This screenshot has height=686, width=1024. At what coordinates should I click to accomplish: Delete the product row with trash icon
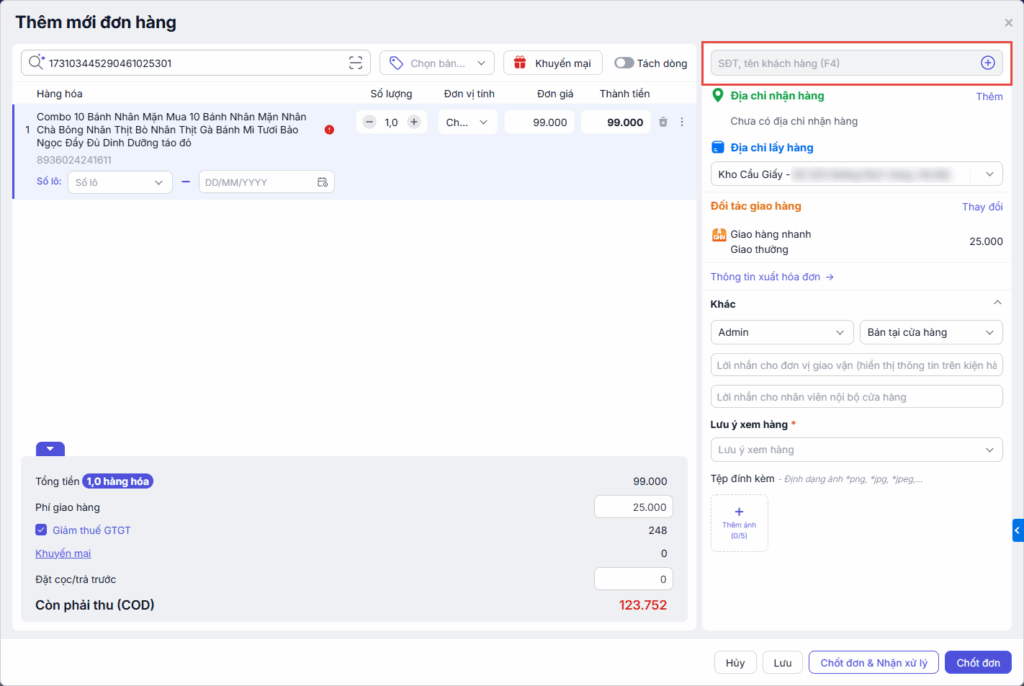pos(663,122)
